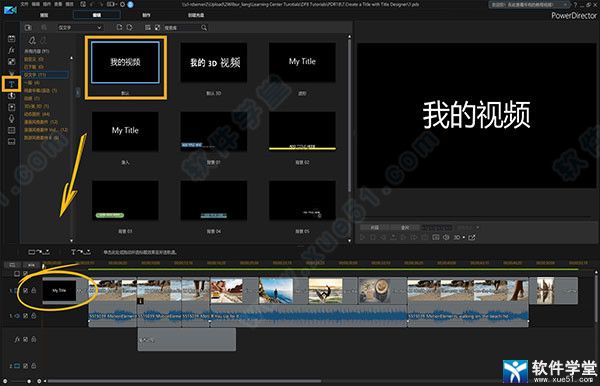Undock the preview window icon
Viewport: 600px width, 386px height.
[472, 238]
